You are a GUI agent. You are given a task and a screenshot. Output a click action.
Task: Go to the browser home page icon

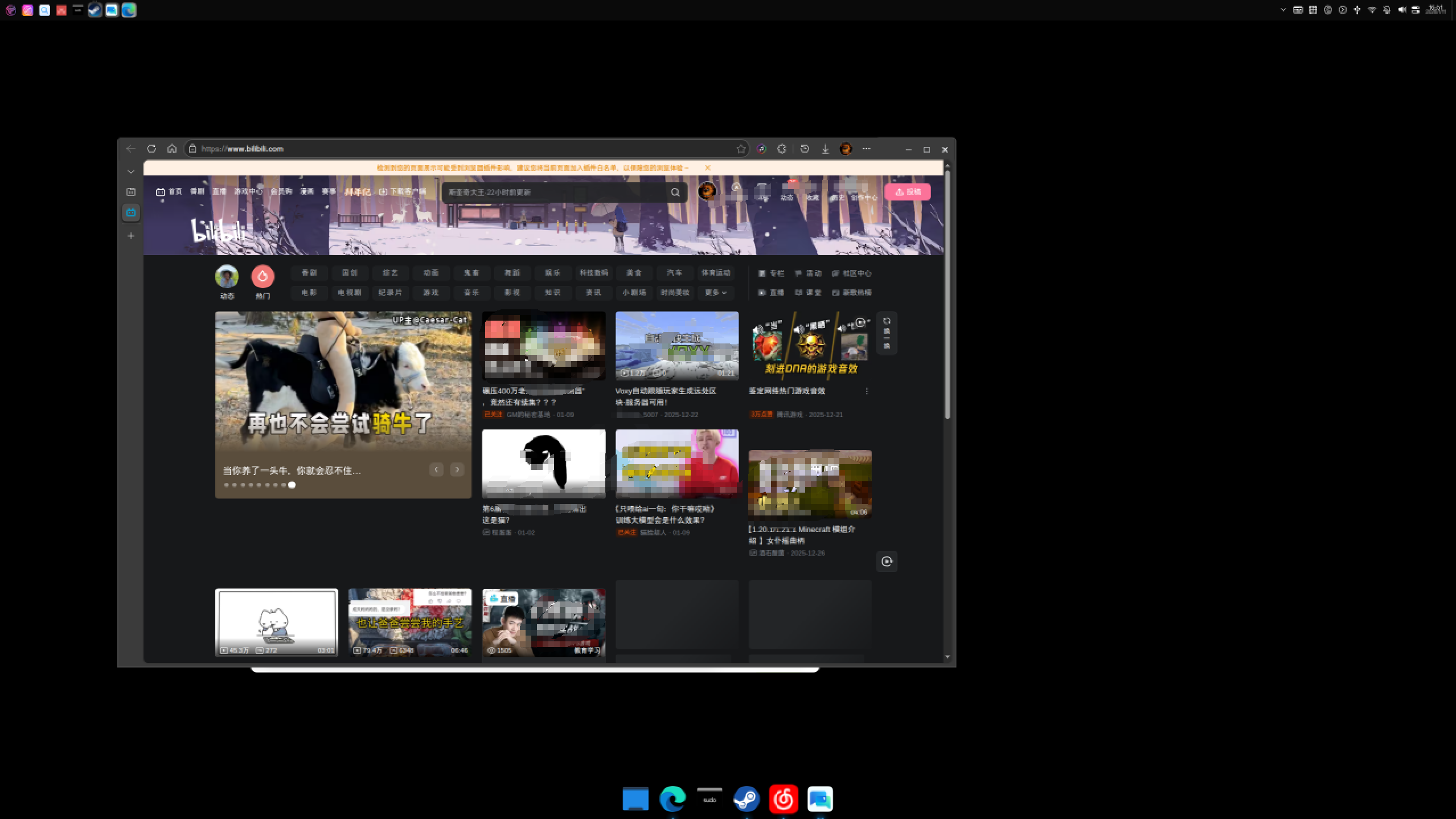172,149
